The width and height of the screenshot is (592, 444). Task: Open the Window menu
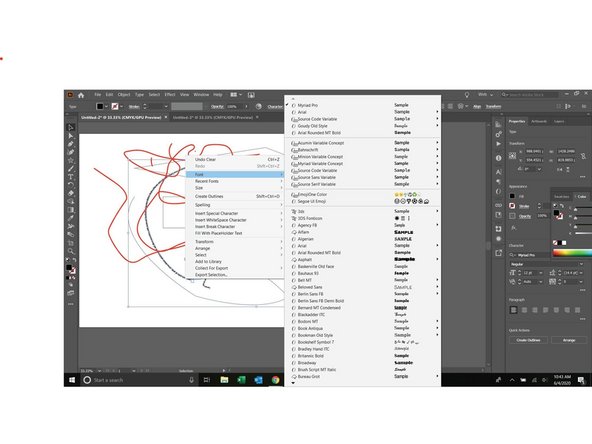(x=201, y=95)
